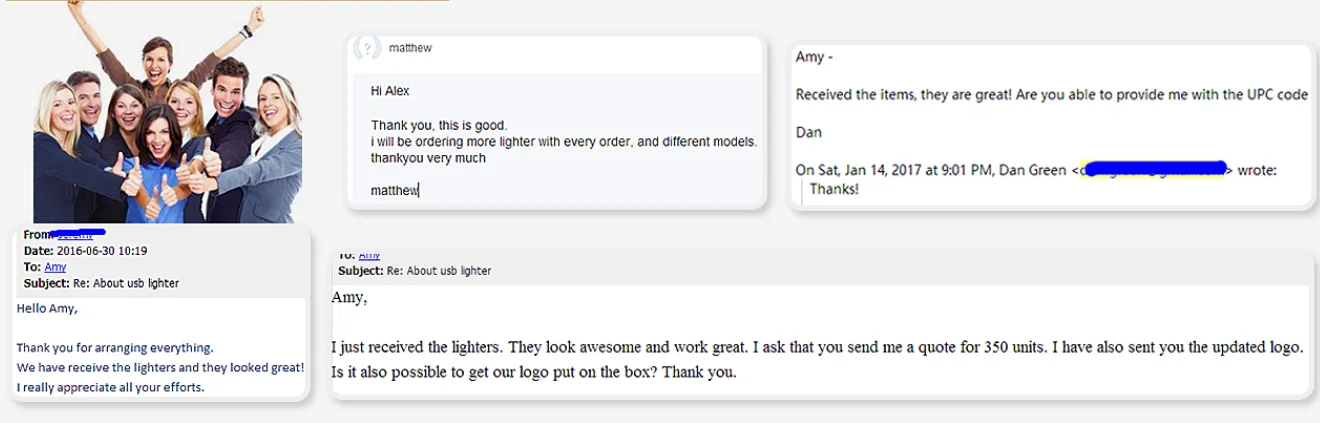Click the matthew sender name in header
Screen dimensions: 1320x423
410,48
